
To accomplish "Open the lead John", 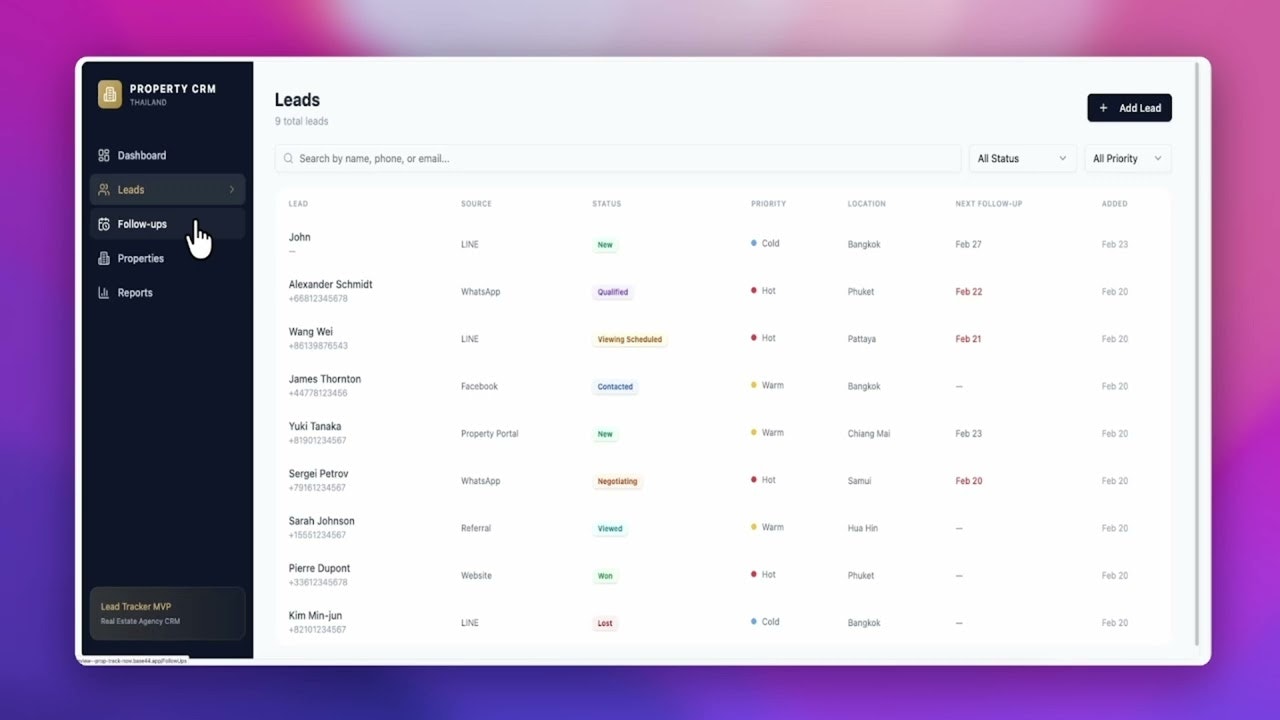I will point(299,237).
